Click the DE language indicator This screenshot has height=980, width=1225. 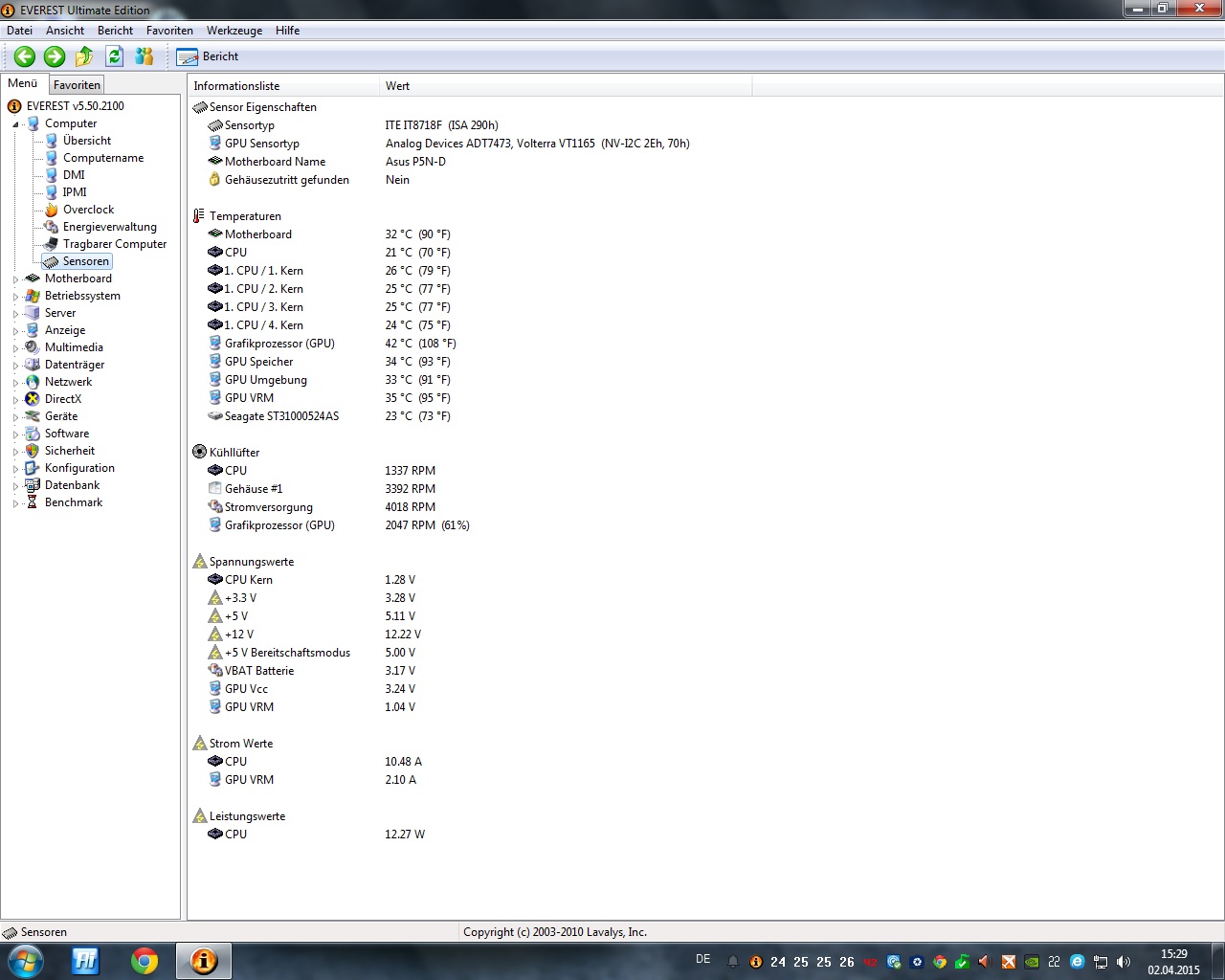[703, 959]
